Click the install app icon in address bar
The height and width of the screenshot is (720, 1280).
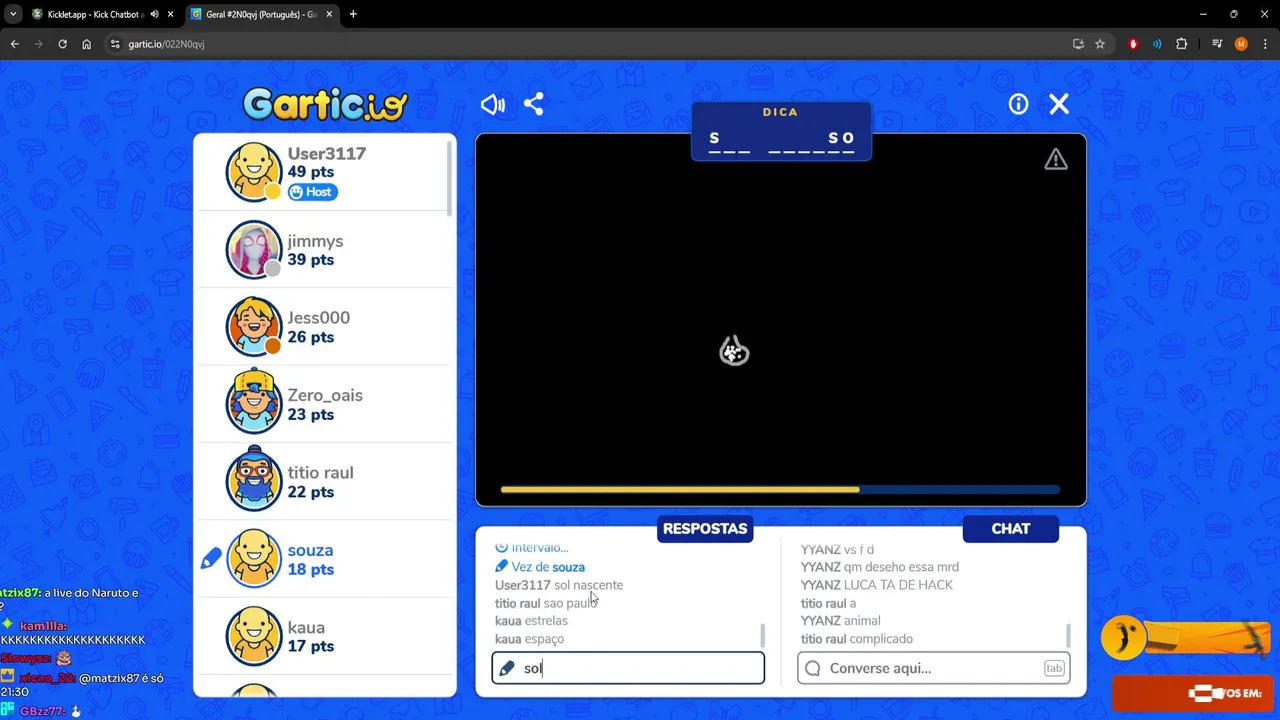[1078, 44]
